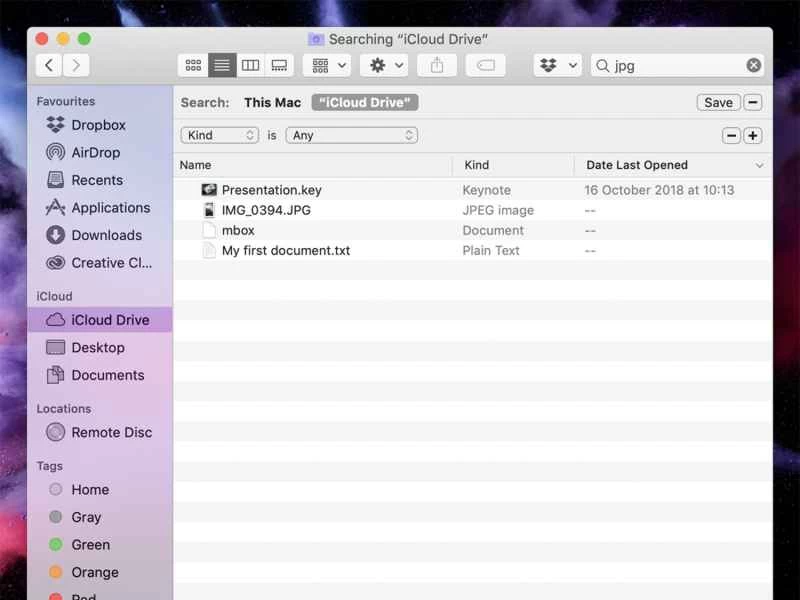Open the grouping options dropdown
Image resolution: width=800 pixels, height=600 pixels.
[x=325, y=65]
